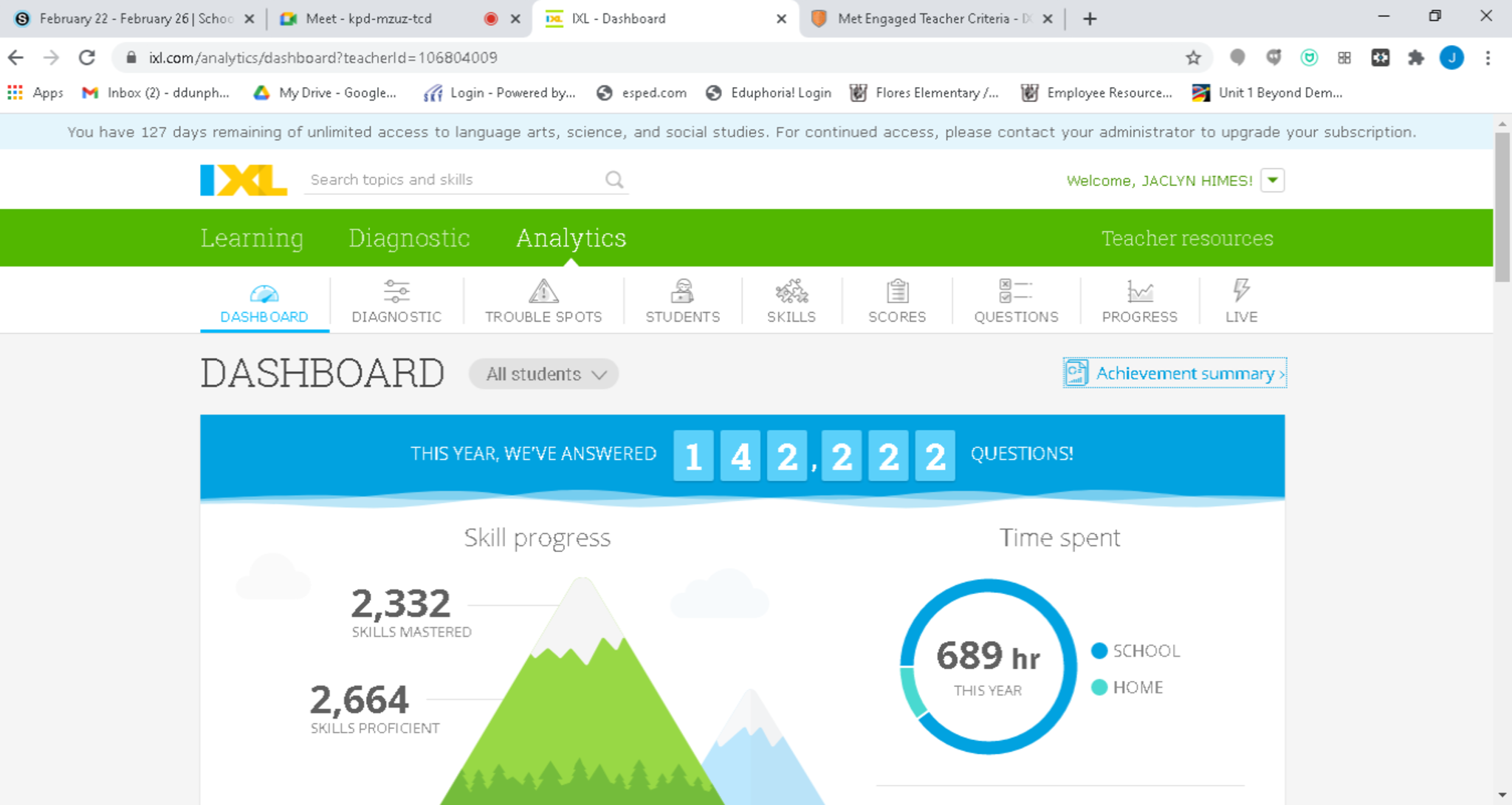
Task: Open the Questions report icon
Action: 1015,292
